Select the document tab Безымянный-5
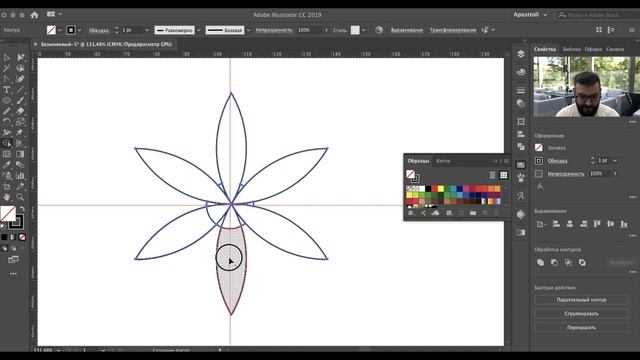640x360 pixels. pos(106,44)
